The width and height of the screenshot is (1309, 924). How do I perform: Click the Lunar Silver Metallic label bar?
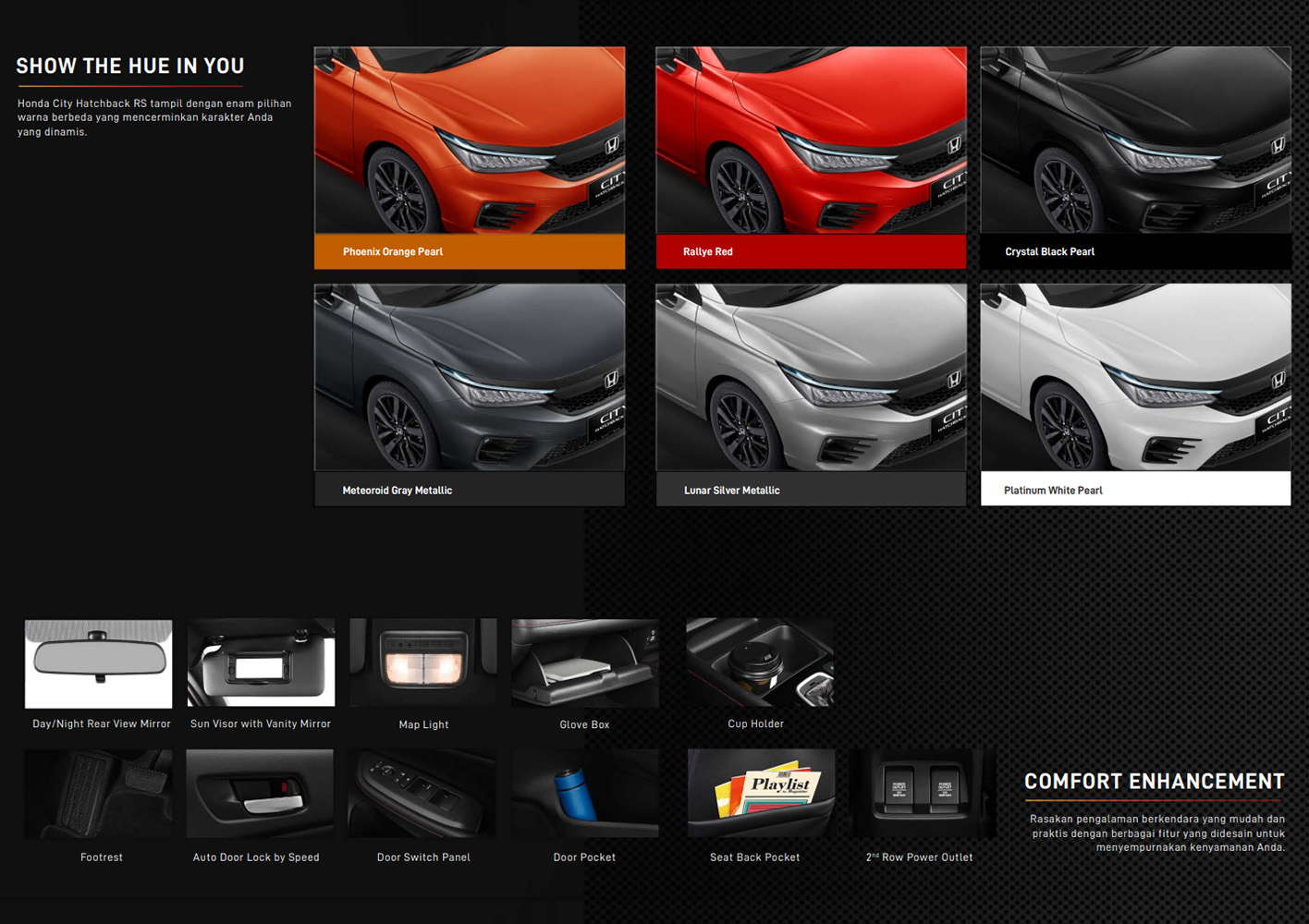(x=811, y=489)
